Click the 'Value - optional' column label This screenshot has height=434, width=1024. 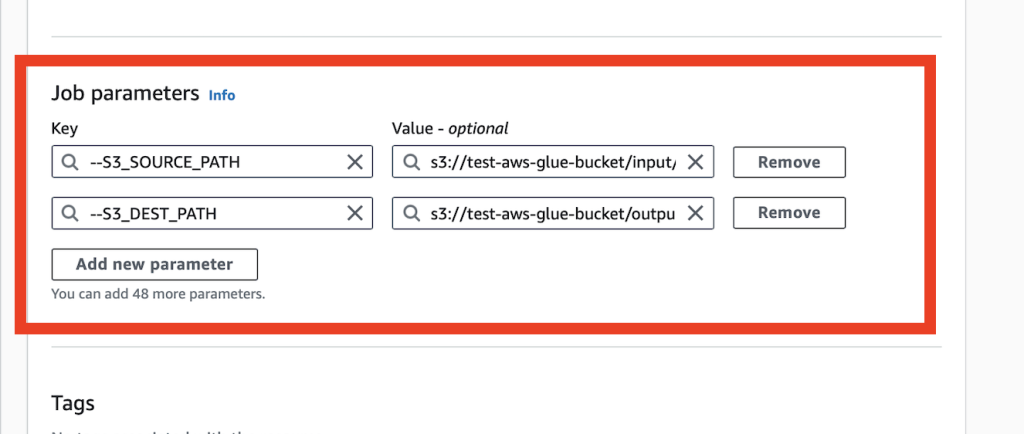(x=450, y=128)
